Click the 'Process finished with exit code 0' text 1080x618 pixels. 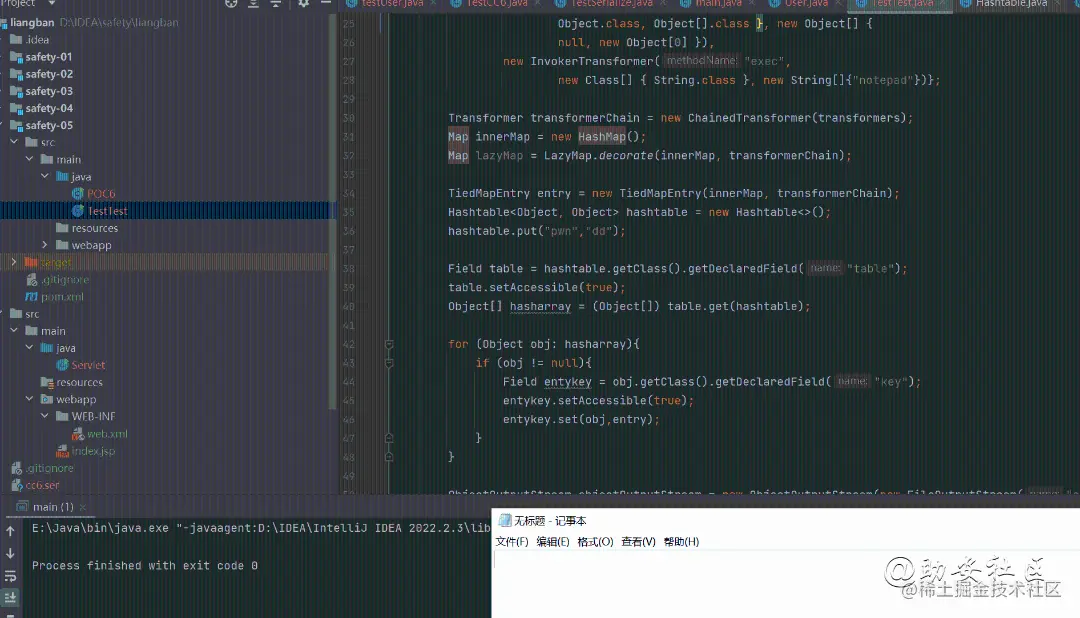[145, 566]
